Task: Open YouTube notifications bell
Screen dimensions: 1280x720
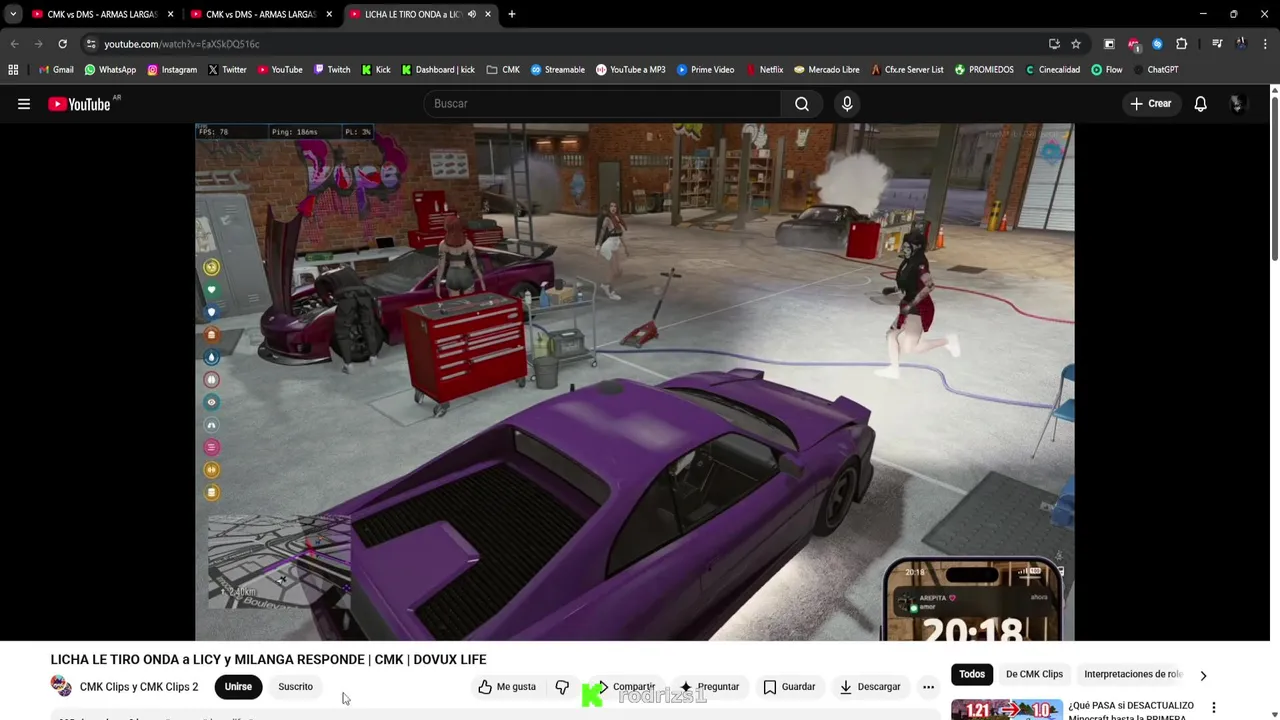Action: click(x=1200, y=104)
